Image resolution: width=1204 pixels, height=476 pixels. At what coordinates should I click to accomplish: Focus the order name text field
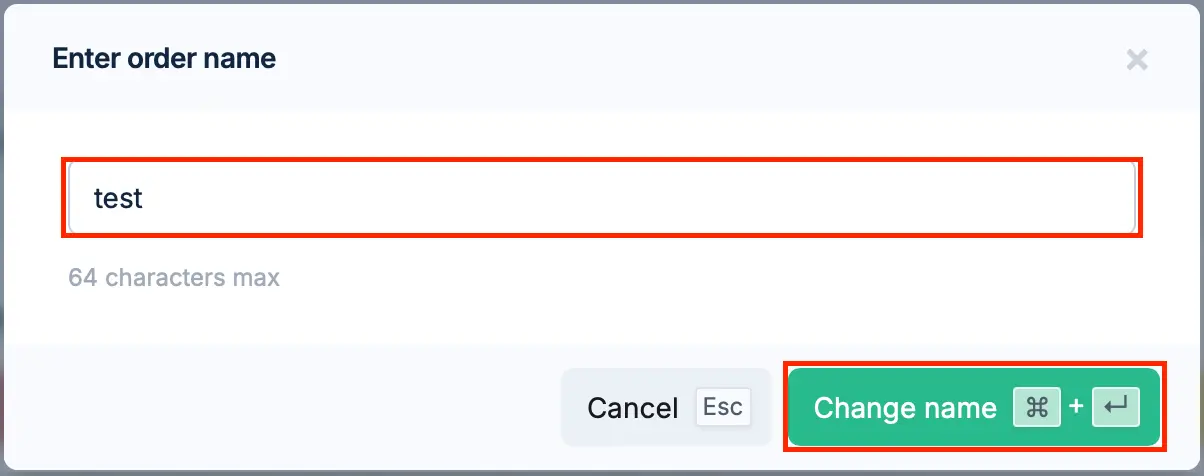[602, 198]
